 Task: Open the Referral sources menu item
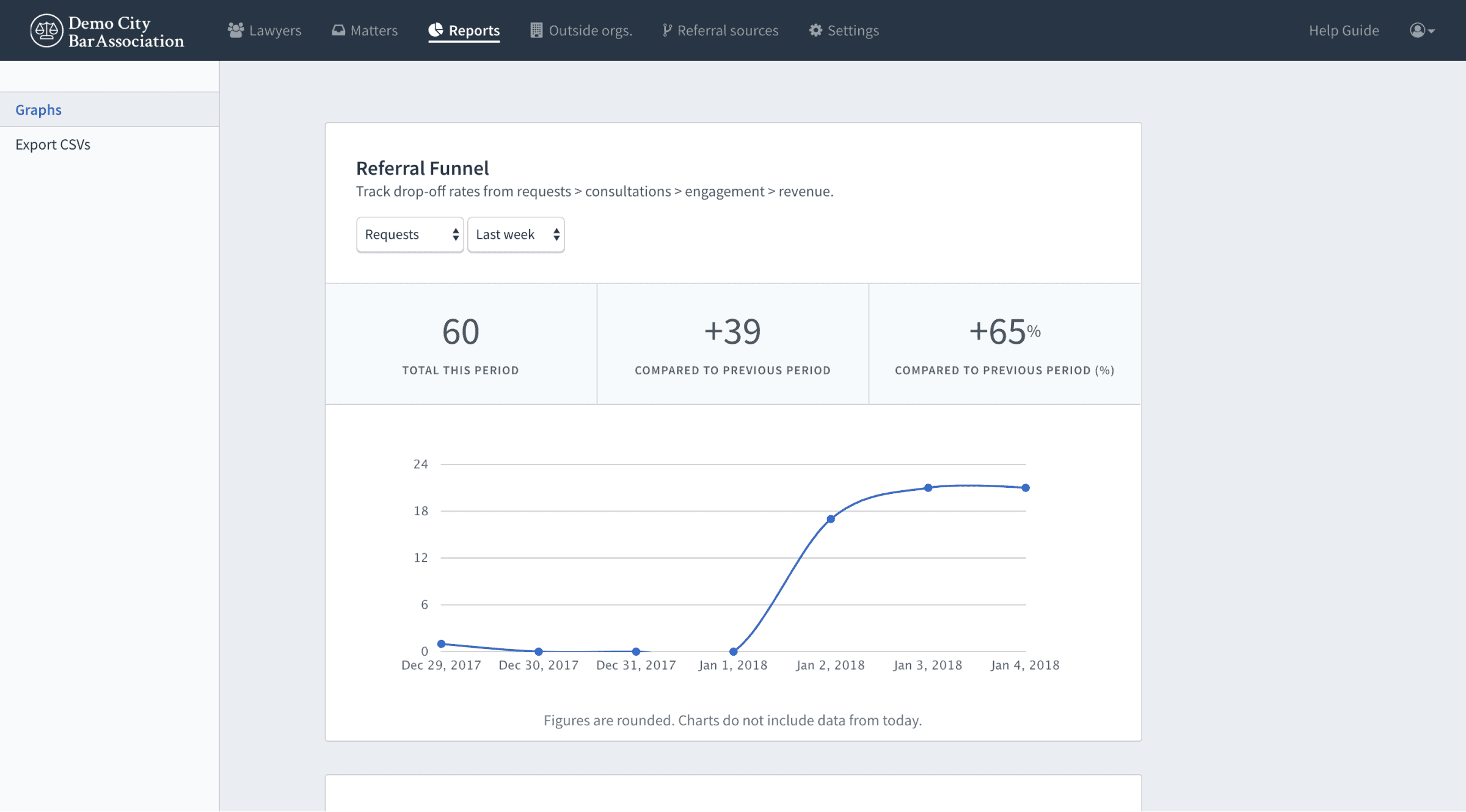[x=728, y=30]
